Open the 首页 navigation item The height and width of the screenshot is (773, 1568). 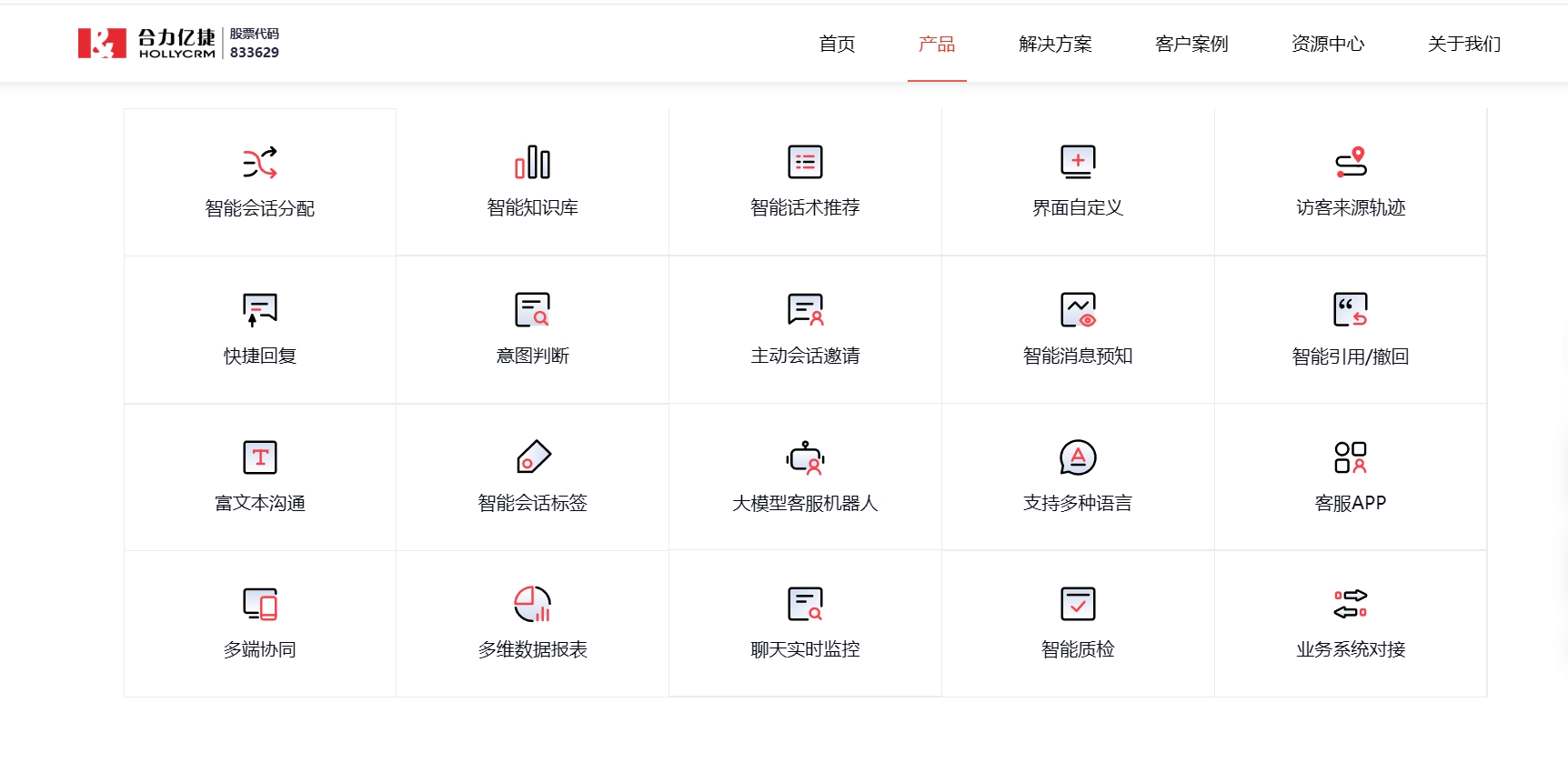[837, 44]
